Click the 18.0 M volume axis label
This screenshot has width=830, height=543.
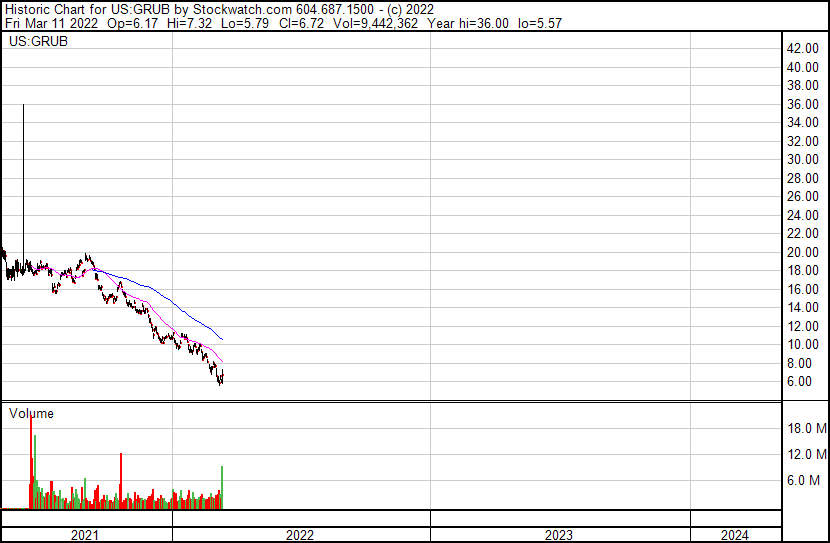coord(807,428)
